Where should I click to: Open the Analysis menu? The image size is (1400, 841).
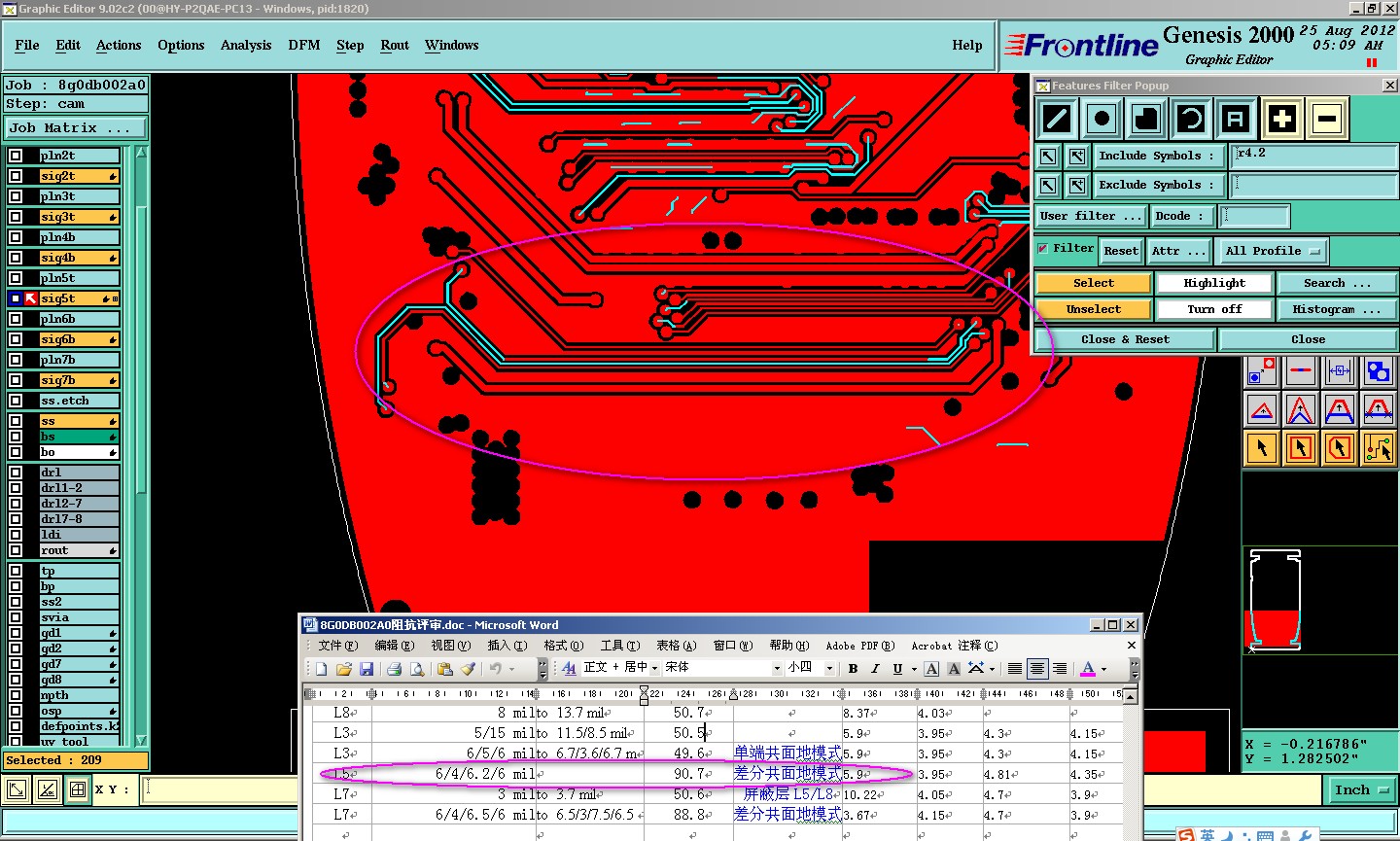tap(246, 46)
